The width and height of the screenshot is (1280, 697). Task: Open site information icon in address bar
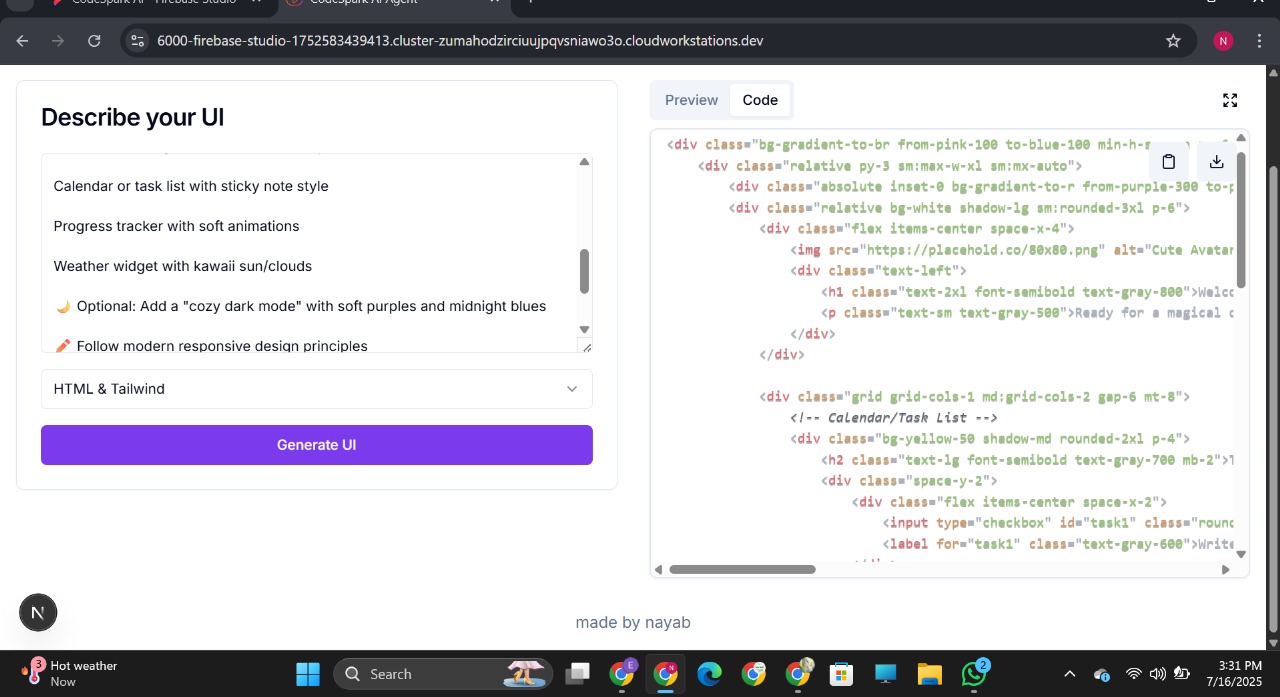coord(138,41)
